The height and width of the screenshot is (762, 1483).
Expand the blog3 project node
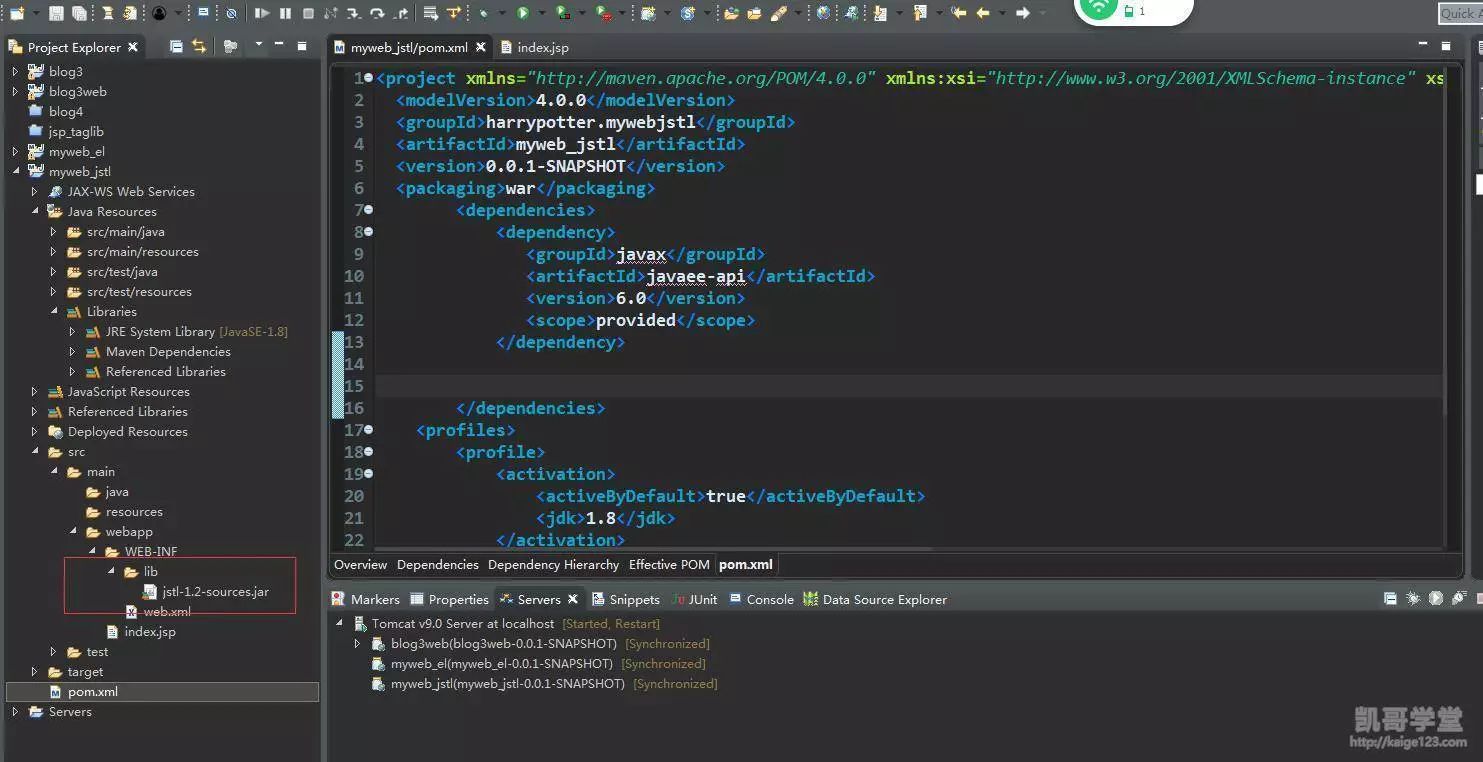coord(15,71)
